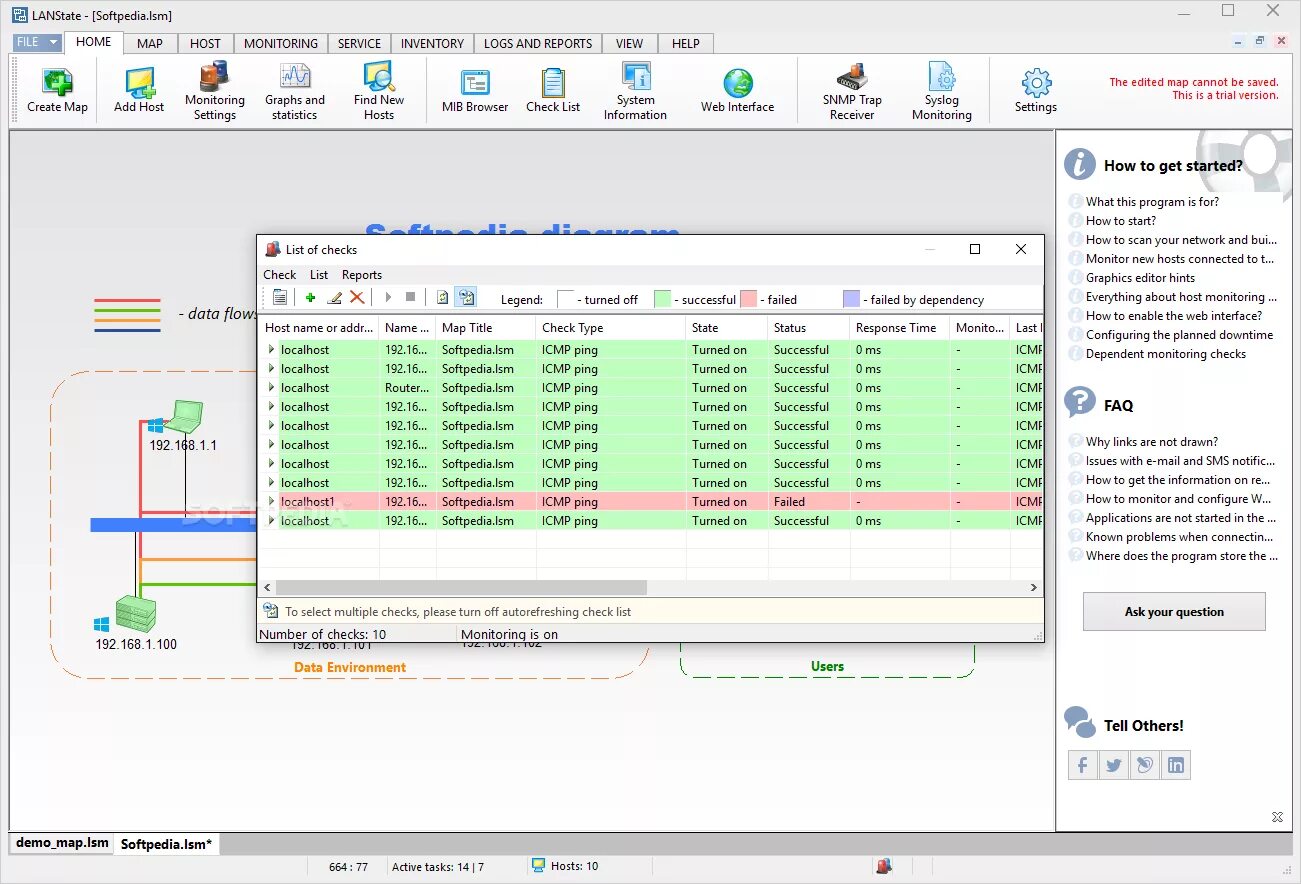Expand the localhost1 failed check row
Viewport: 1301px width, 884px height.
[271, 501]
